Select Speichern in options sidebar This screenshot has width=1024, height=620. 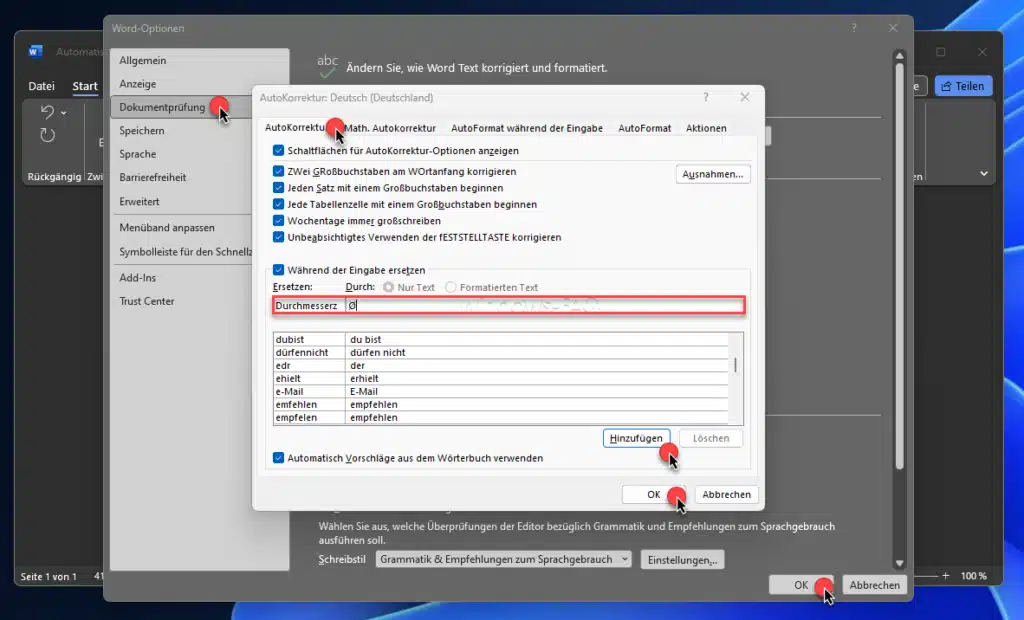[182, 131]
